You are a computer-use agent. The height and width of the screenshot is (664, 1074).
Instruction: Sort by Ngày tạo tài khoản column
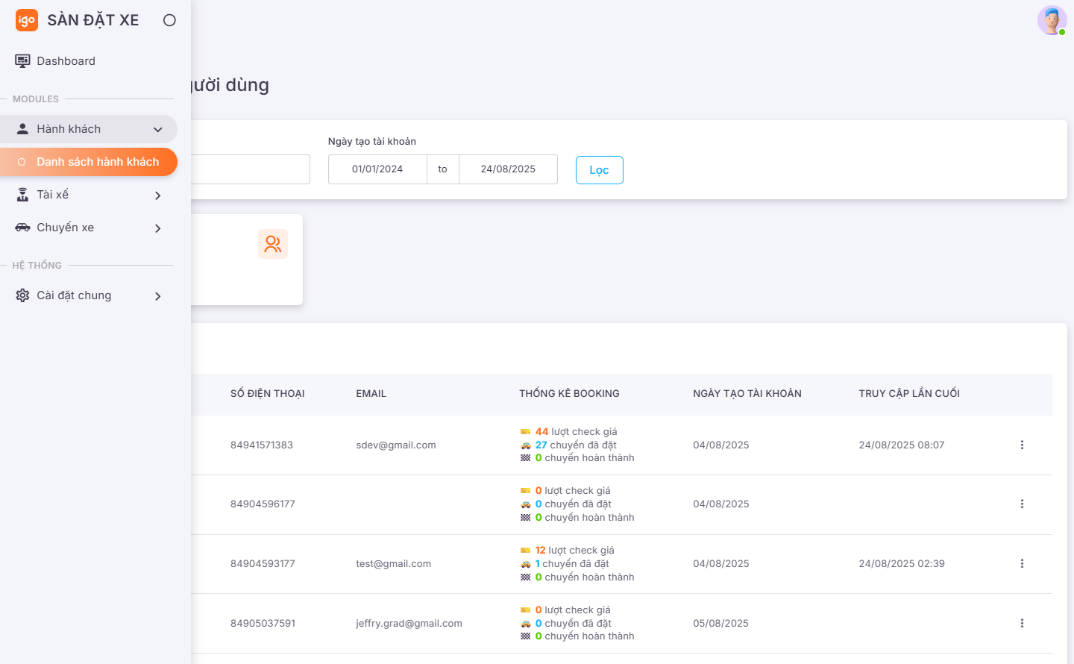click(x=746, y=394)
